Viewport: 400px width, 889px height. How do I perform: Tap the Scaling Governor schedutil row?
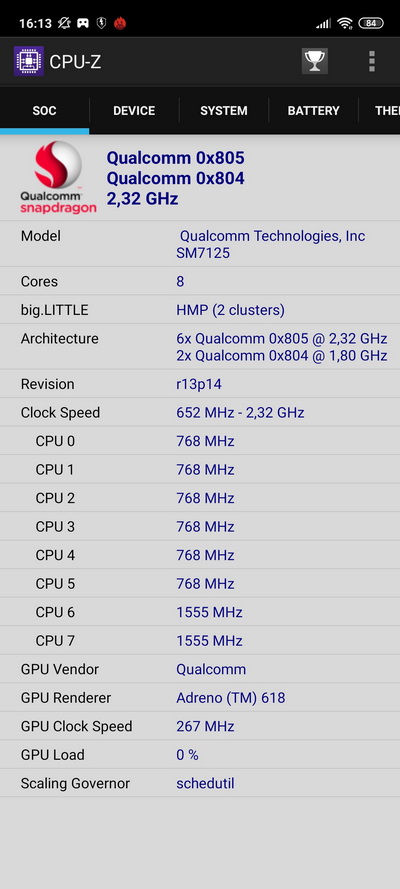point(200,783)
